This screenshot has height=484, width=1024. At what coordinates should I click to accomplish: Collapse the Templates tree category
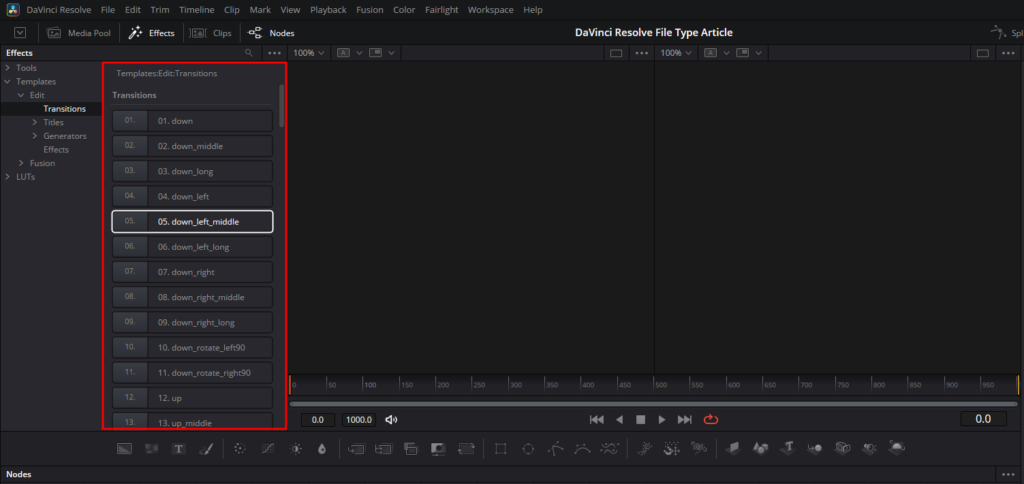pyautogui.click(x=8, y=82)
